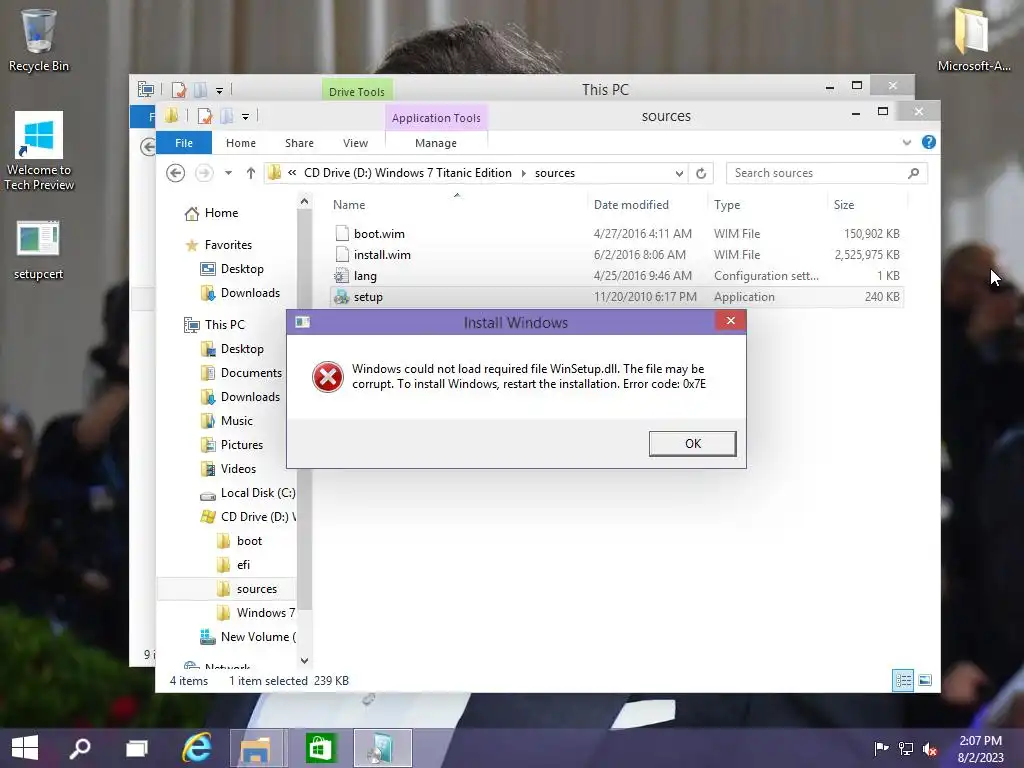1024x768 pixels.
Task: Open the recent locations dropdown arrow
Action: (x=228, y=173)
